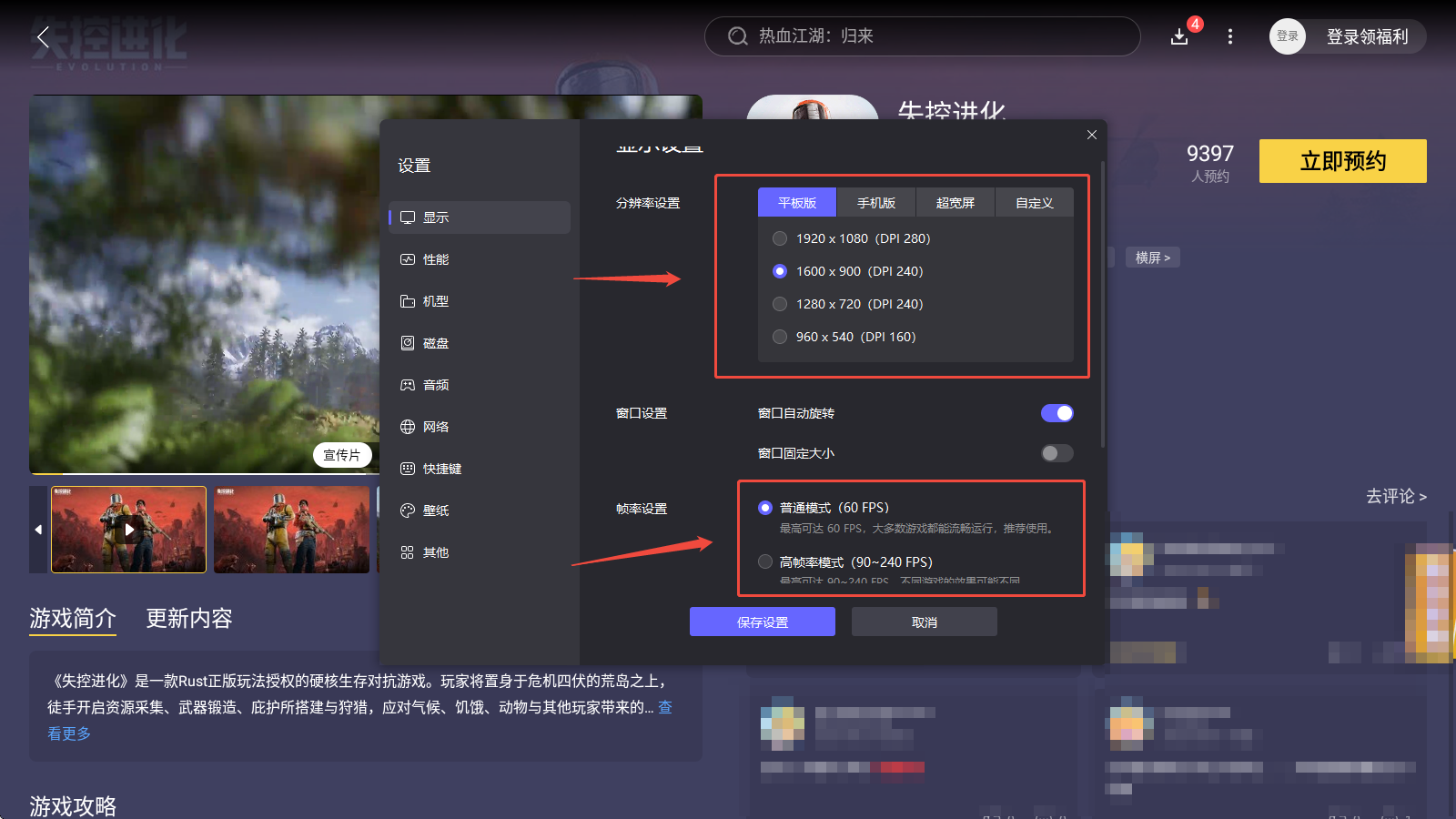Open the three-dot more options menu
1456x819 pixels.
click(1230, 36)
